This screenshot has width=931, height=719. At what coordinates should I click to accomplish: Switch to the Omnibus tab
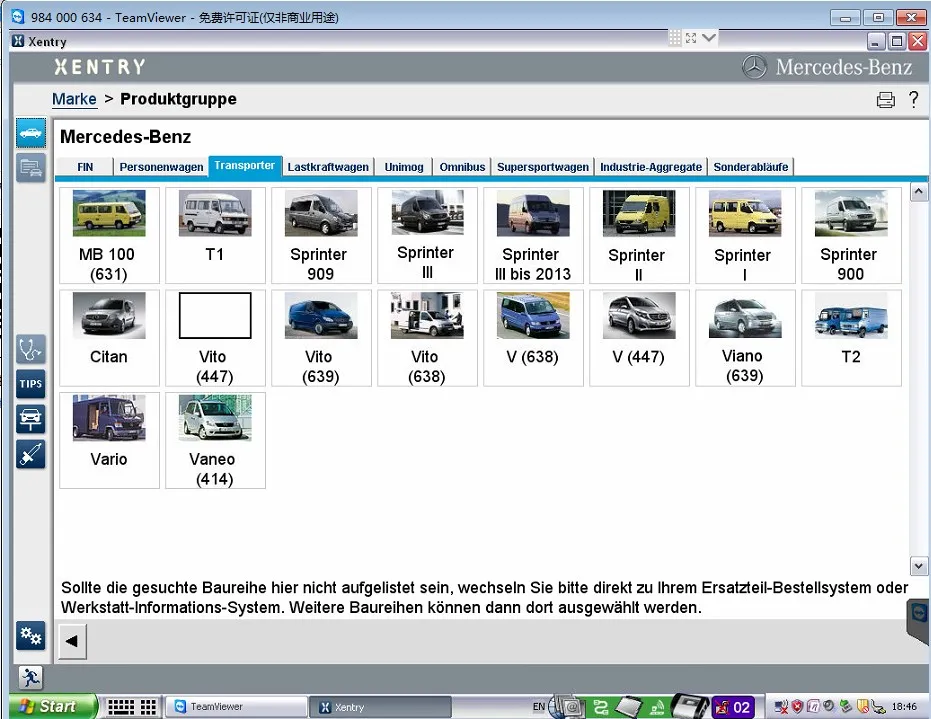click(462, 167)
